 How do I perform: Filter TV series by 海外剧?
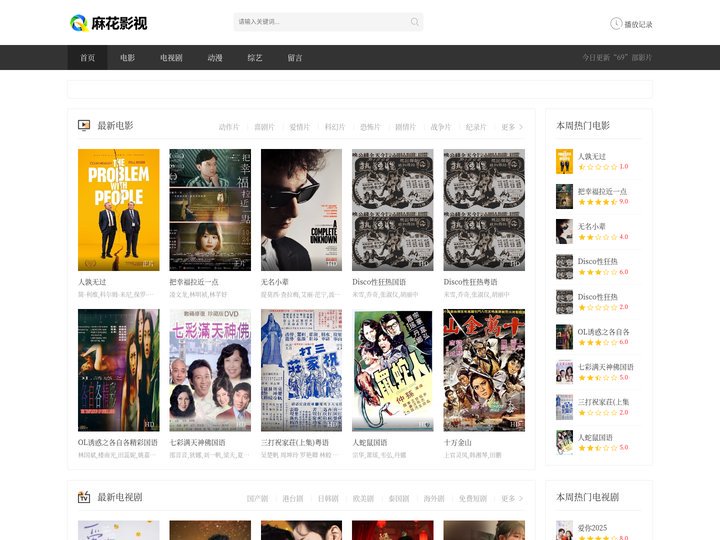[x=434, y=498]
